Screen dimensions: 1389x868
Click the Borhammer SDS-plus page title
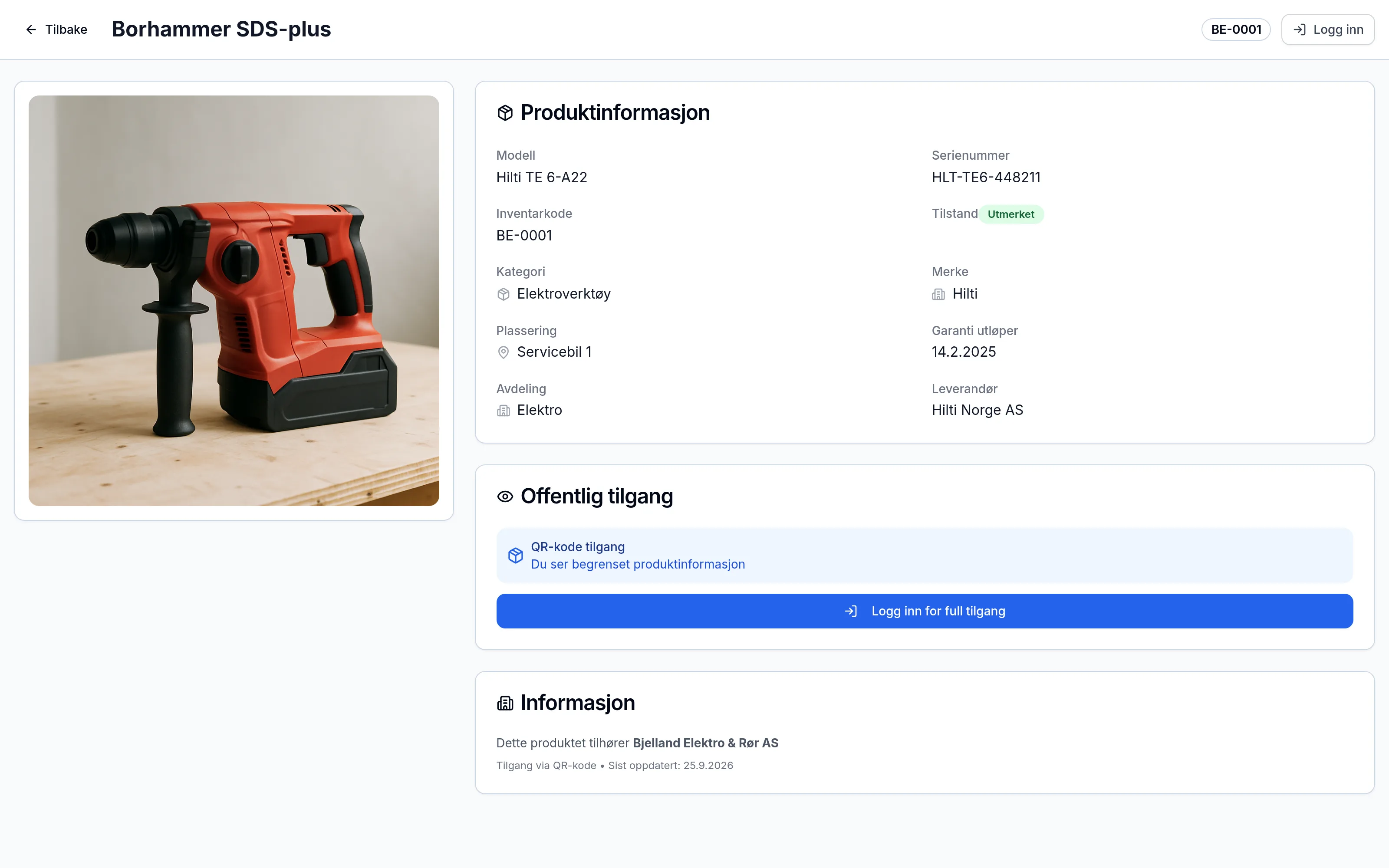tap(221, 29)
